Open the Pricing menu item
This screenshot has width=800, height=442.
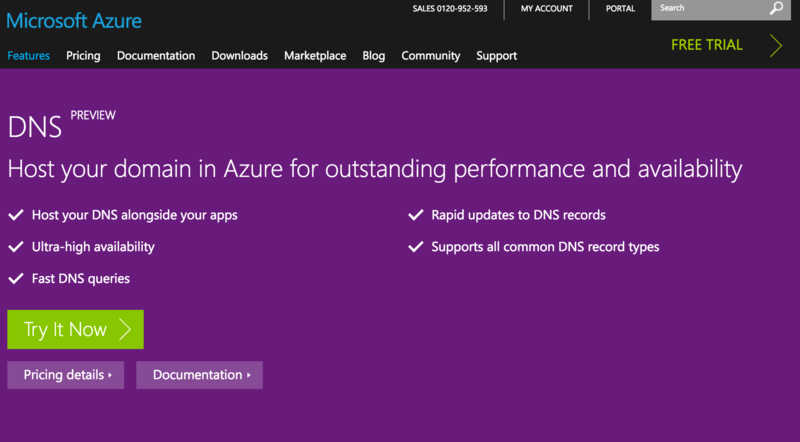tap(83, 56)
